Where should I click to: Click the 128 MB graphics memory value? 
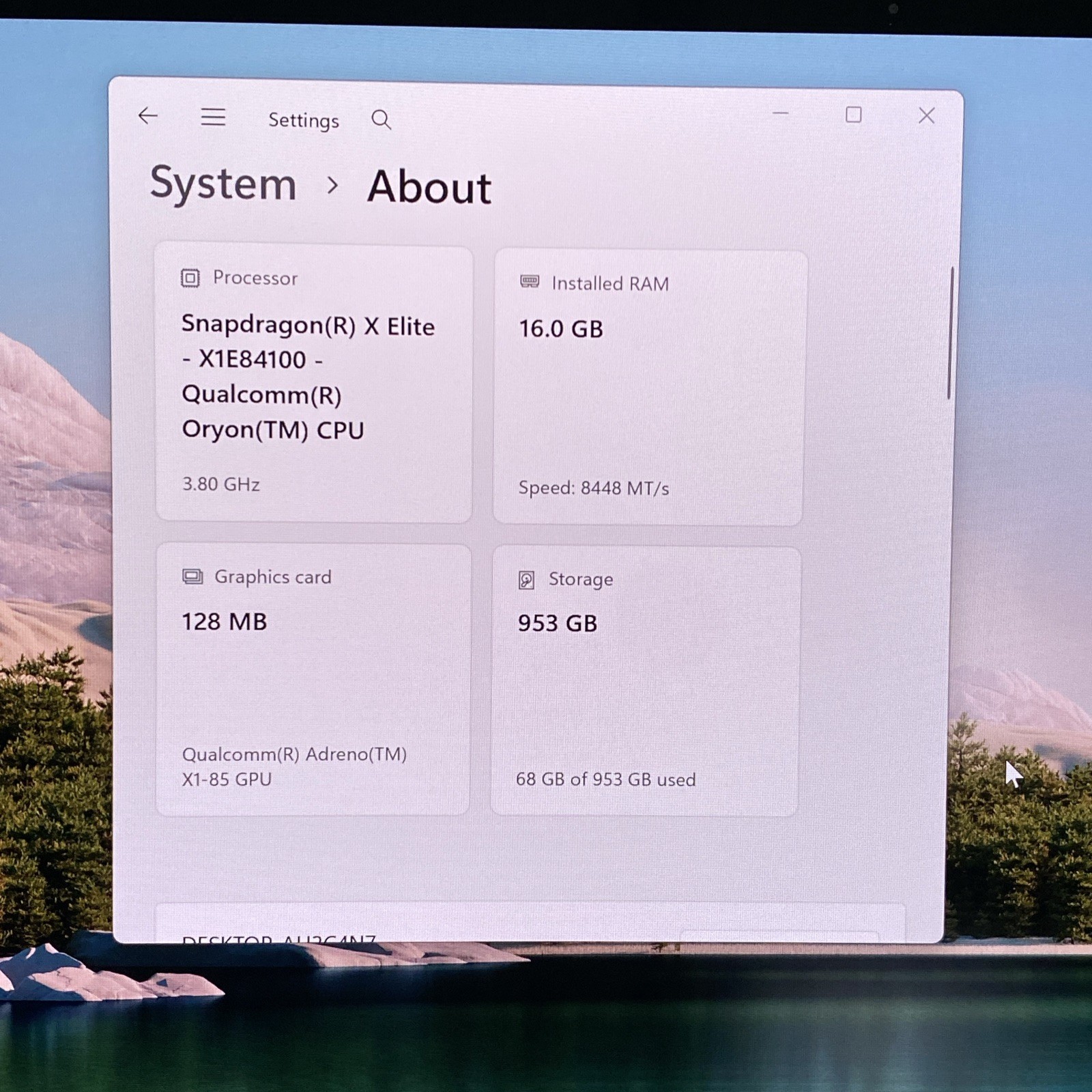(224, 622)
